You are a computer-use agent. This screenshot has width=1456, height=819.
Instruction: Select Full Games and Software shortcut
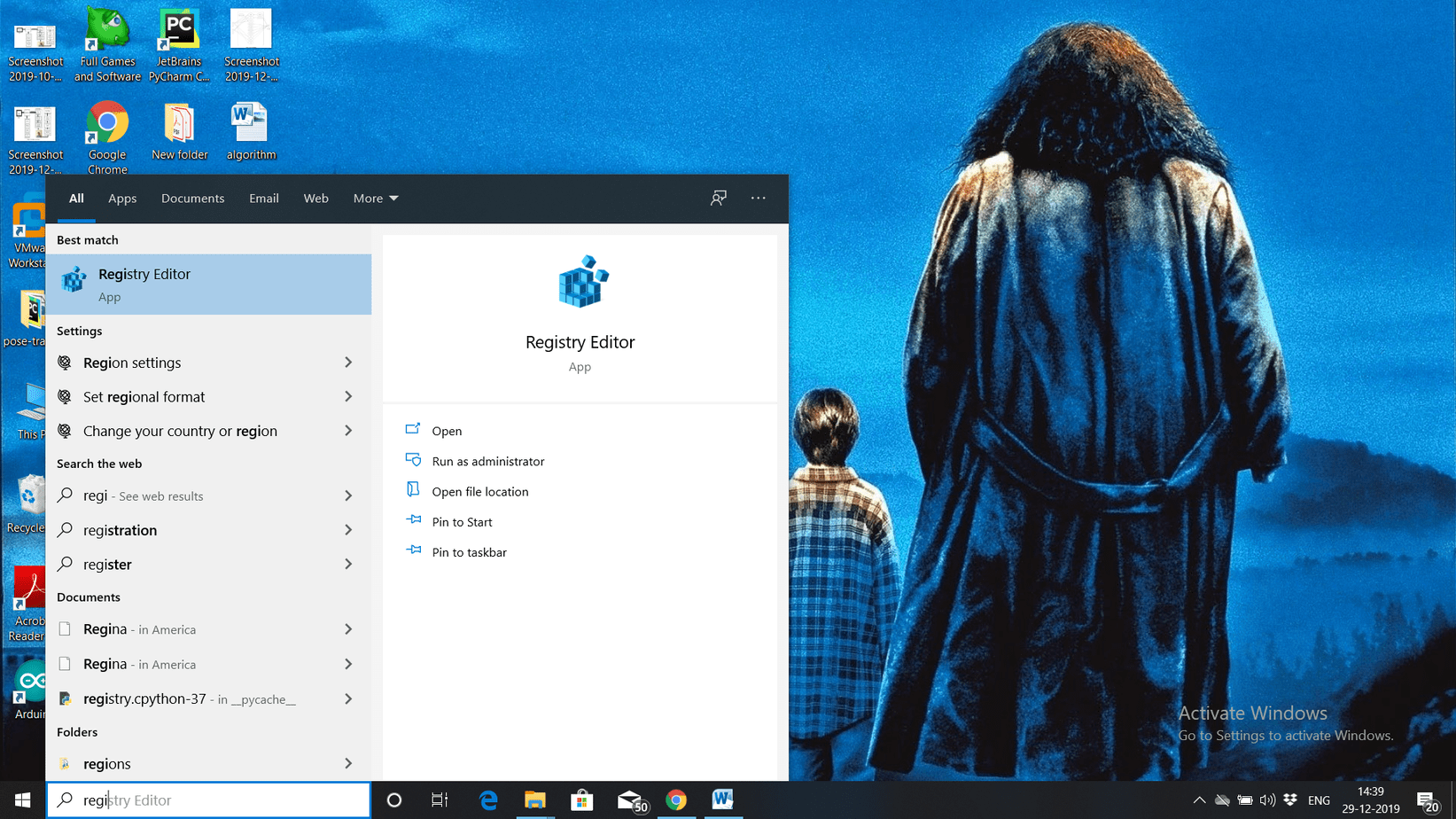pos(107,45)
